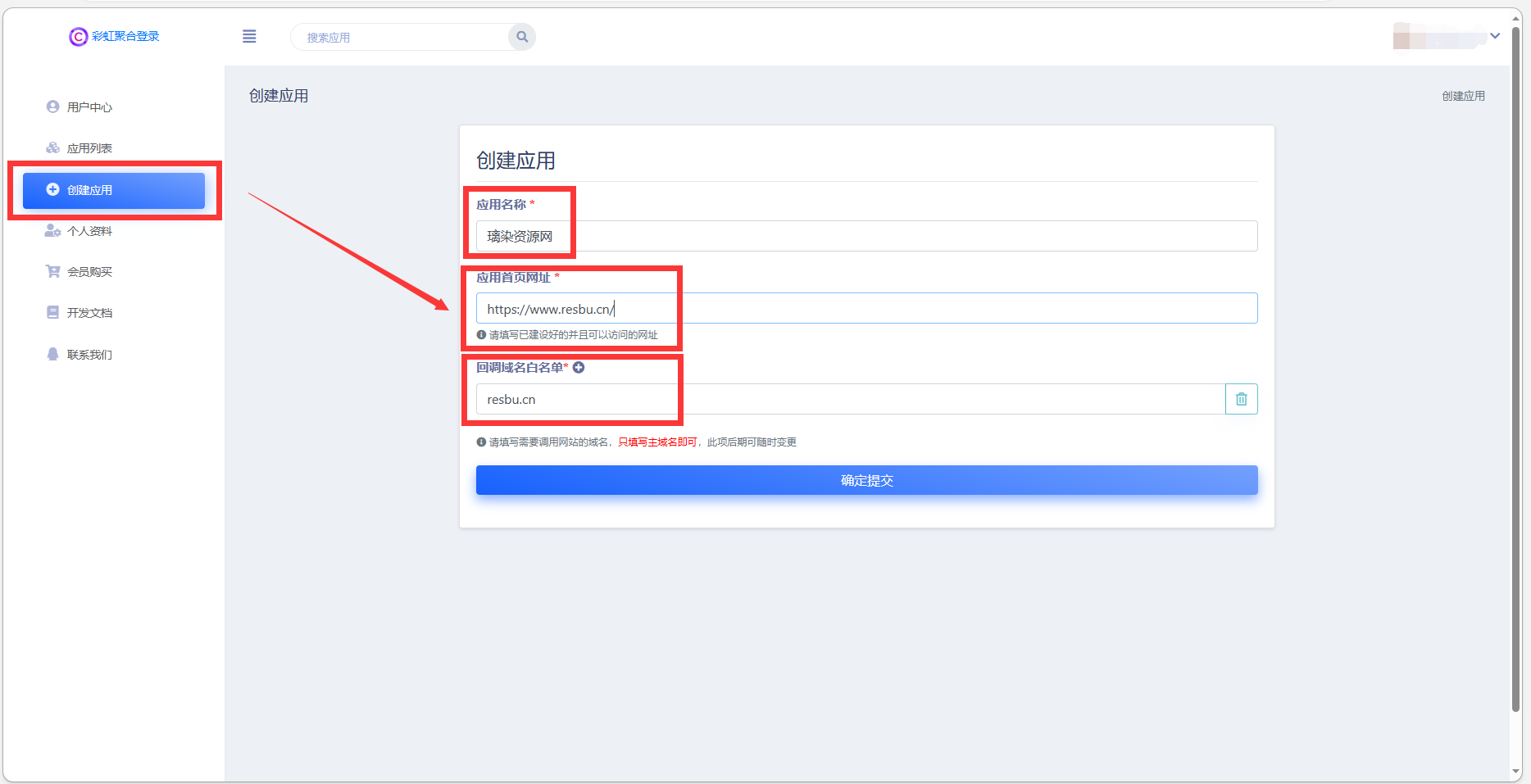Click the 开发文档 book icon
1531x784 pixels.
pos(52,312)
